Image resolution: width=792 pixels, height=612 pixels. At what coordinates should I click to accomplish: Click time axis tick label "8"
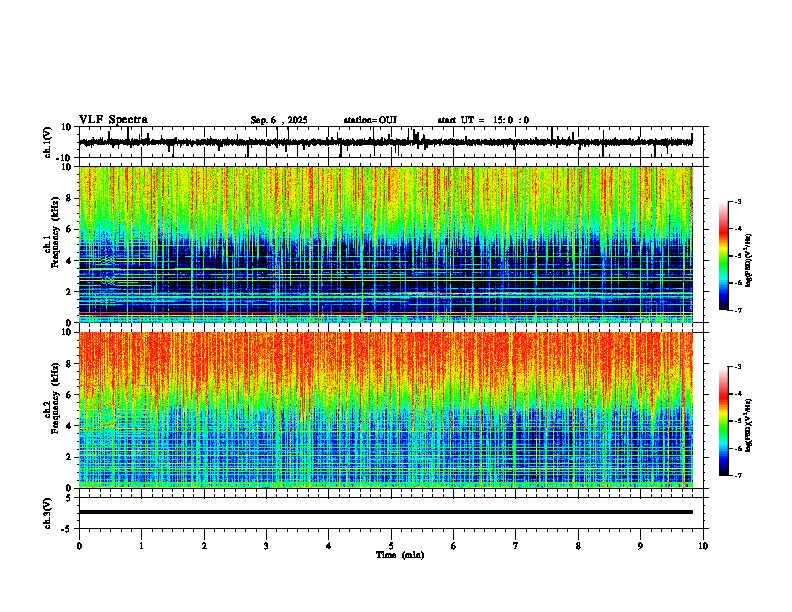578,546
